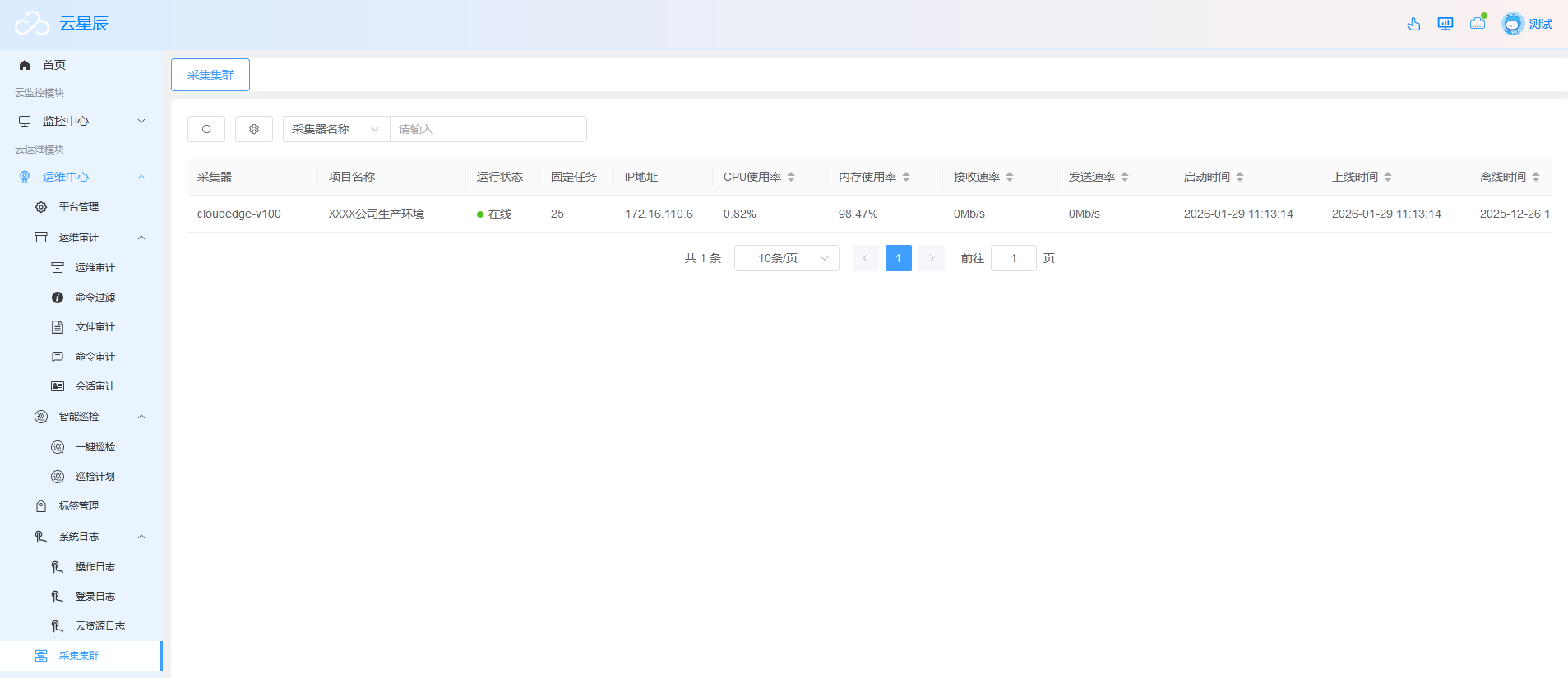
Task: Select page 1 in pagination
Action: [899, 258]
